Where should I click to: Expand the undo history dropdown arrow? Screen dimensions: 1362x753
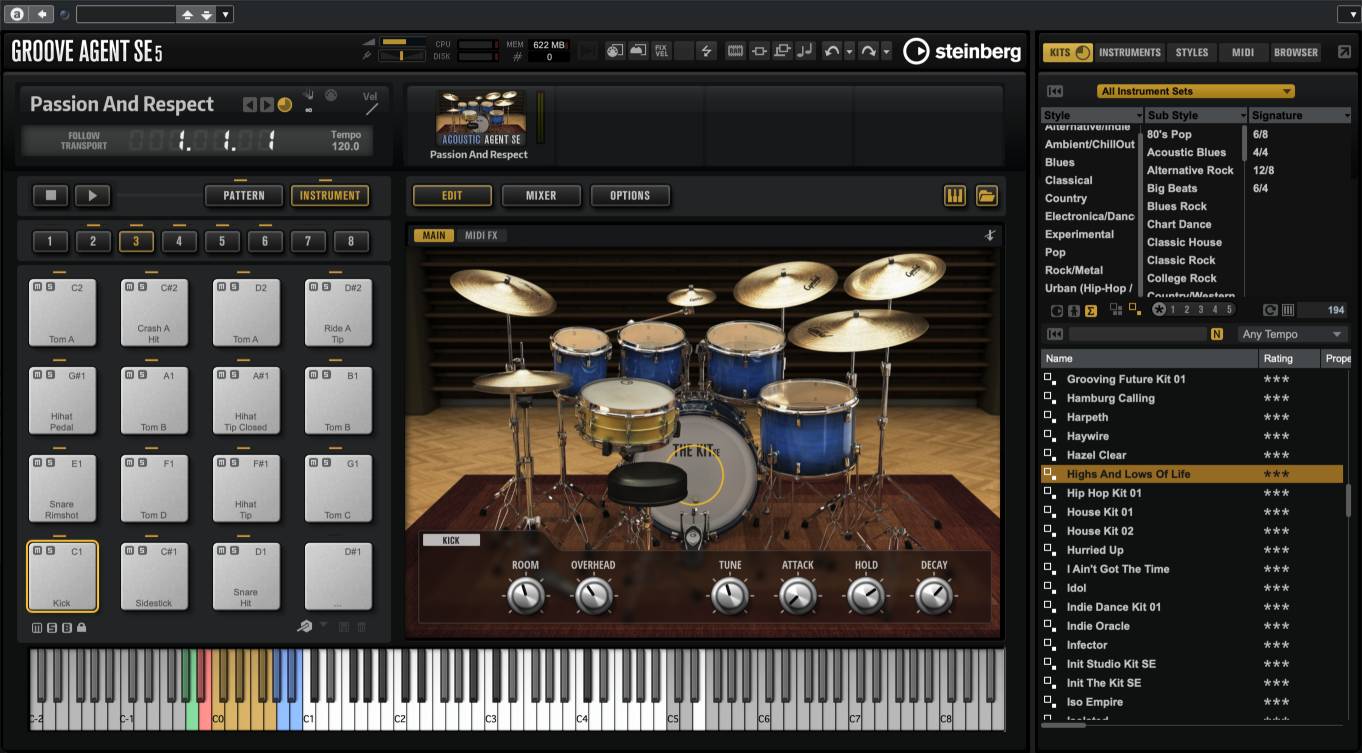pos(849,51)
